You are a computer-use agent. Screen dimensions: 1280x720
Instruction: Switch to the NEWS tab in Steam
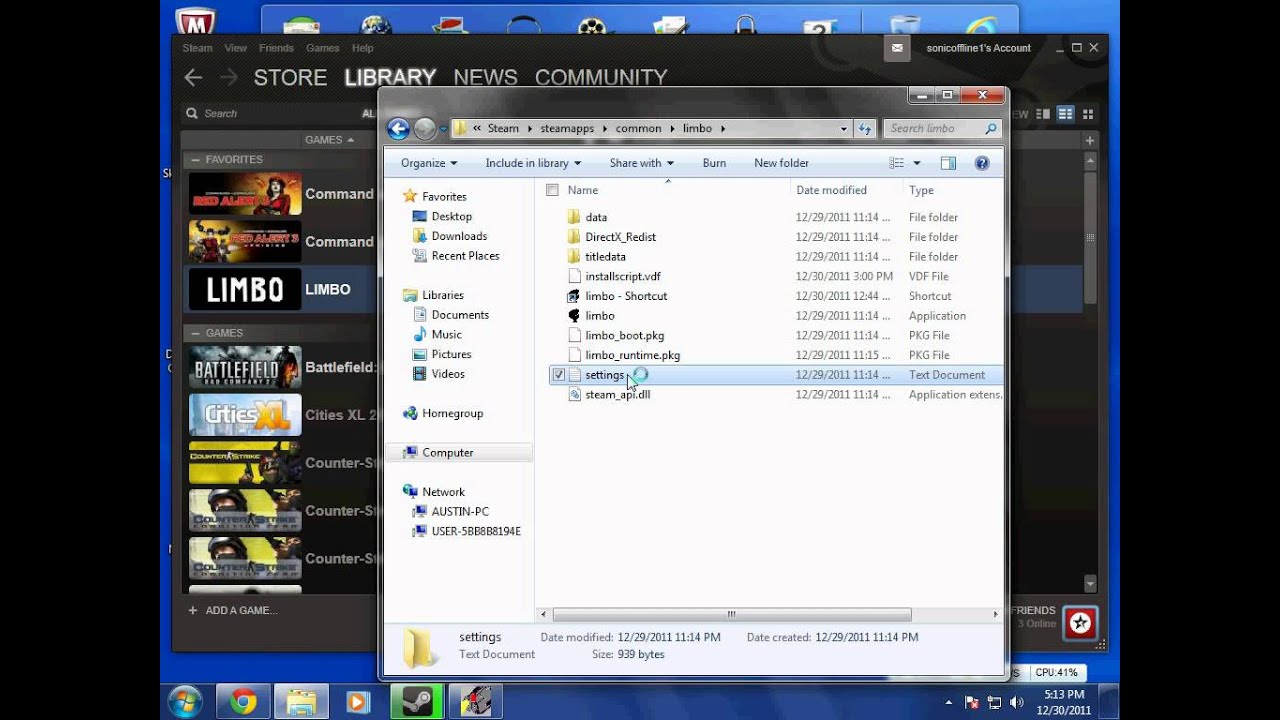click(485, 77)
